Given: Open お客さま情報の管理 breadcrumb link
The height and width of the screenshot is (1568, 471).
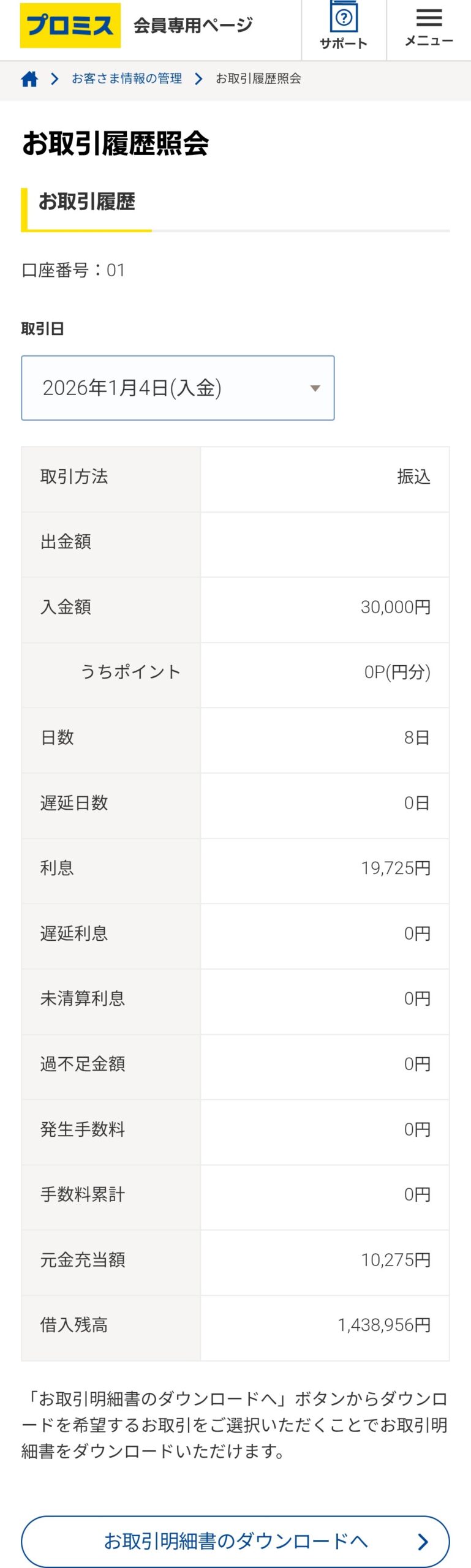Looking at the screenshot, I should point(127,79).
